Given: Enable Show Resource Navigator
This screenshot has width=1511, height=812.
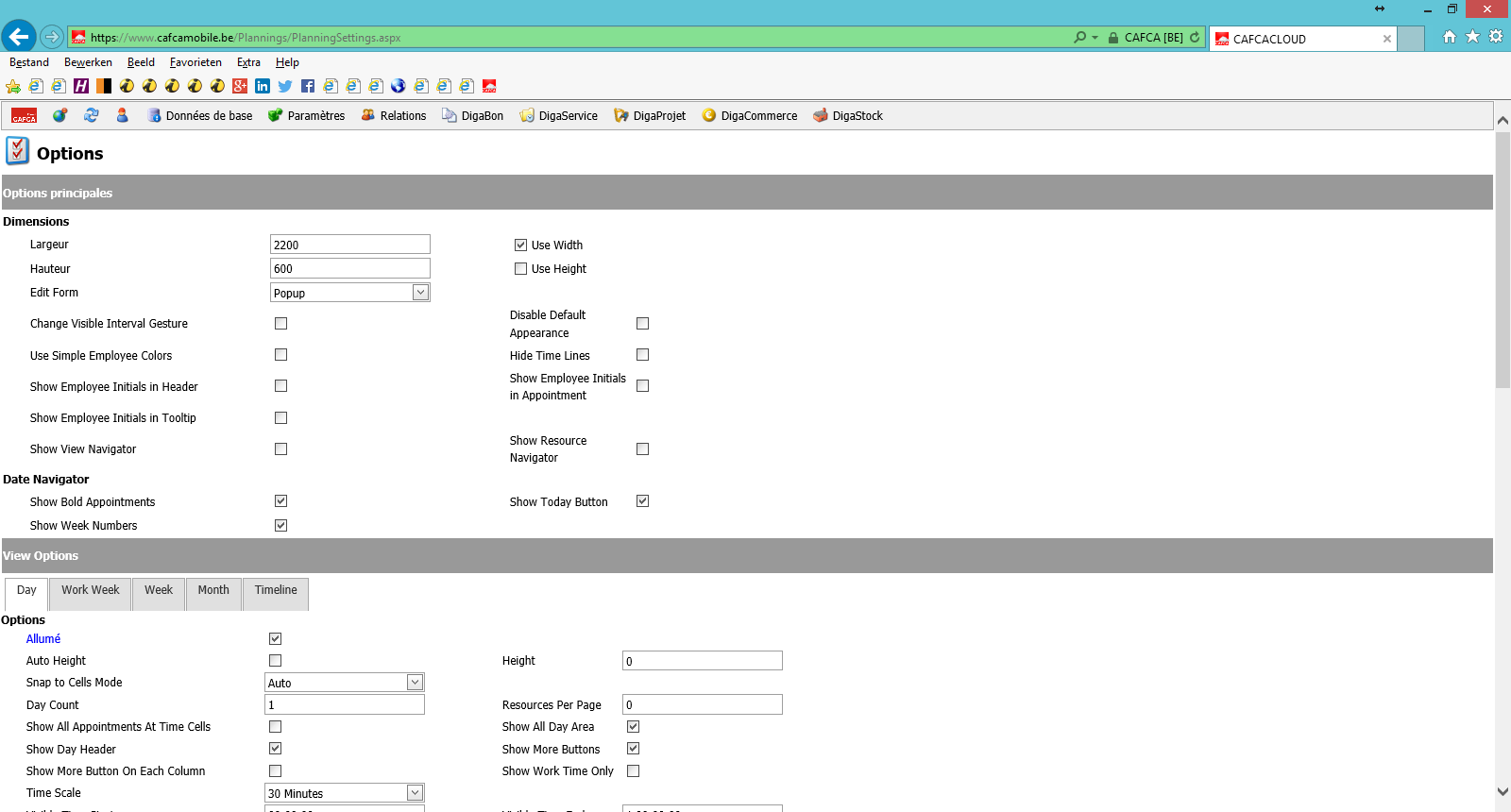Looking at the screenshot, I should point(642,448).
